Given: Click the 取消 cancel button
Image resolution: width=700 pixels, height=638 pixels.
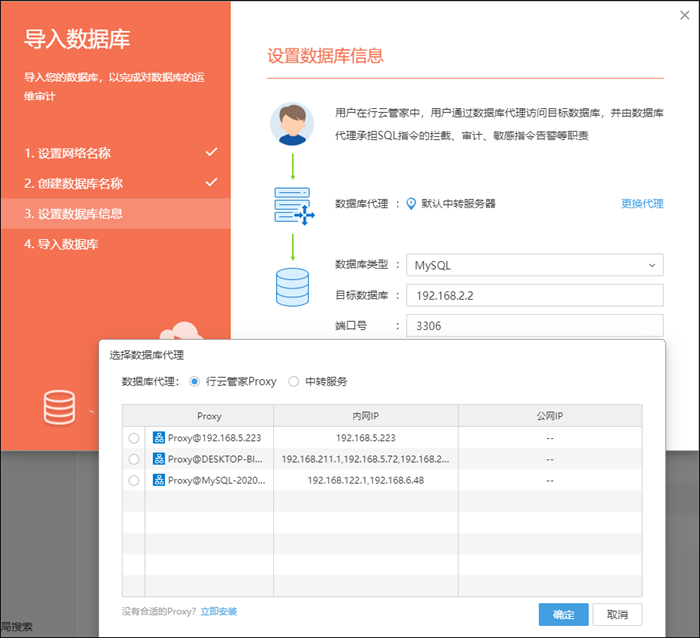Looking at the screenshot, I should click(617, 614).
